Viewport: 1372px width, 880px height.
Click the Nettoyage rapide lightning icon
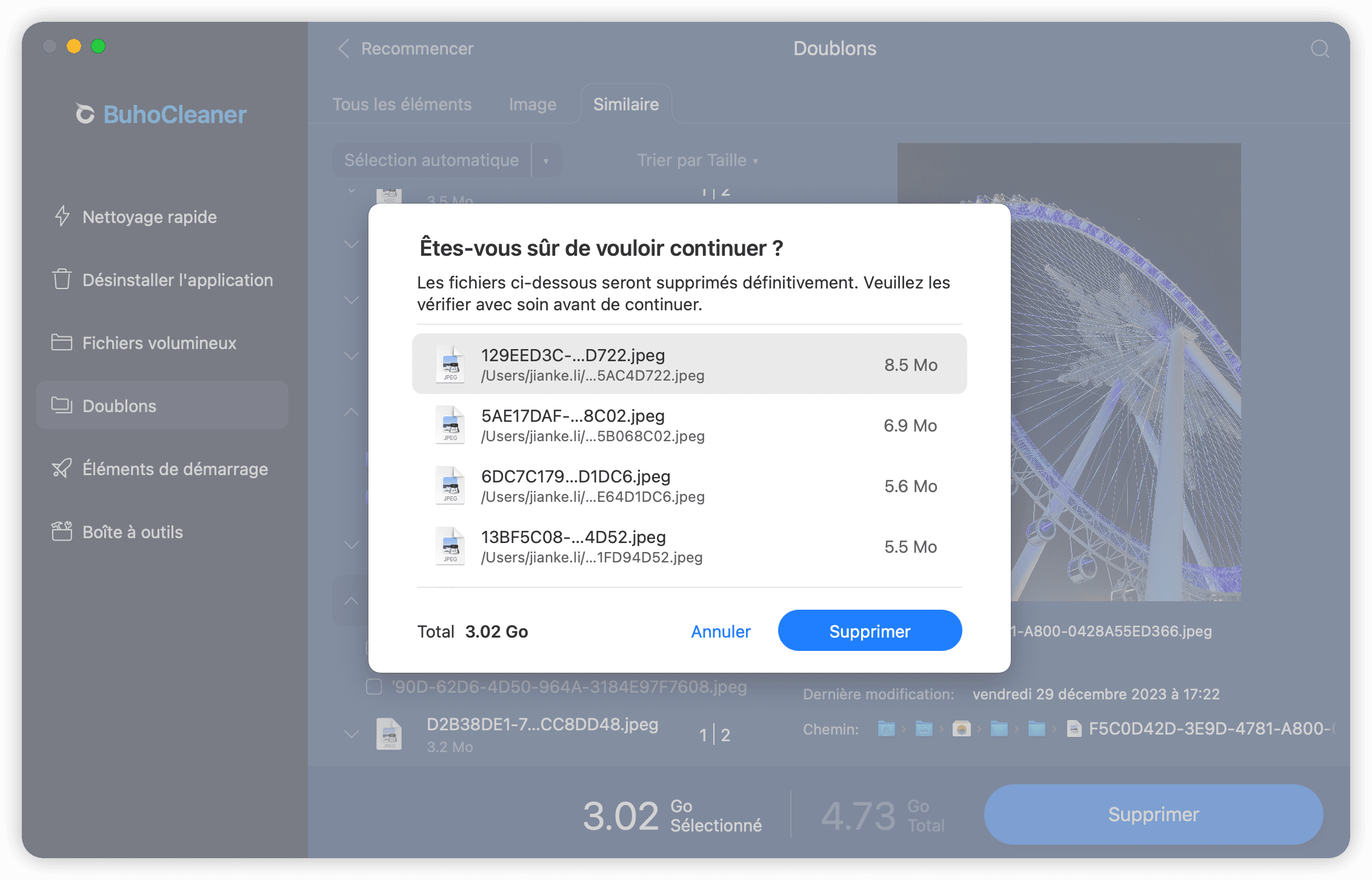coord(62,216)
